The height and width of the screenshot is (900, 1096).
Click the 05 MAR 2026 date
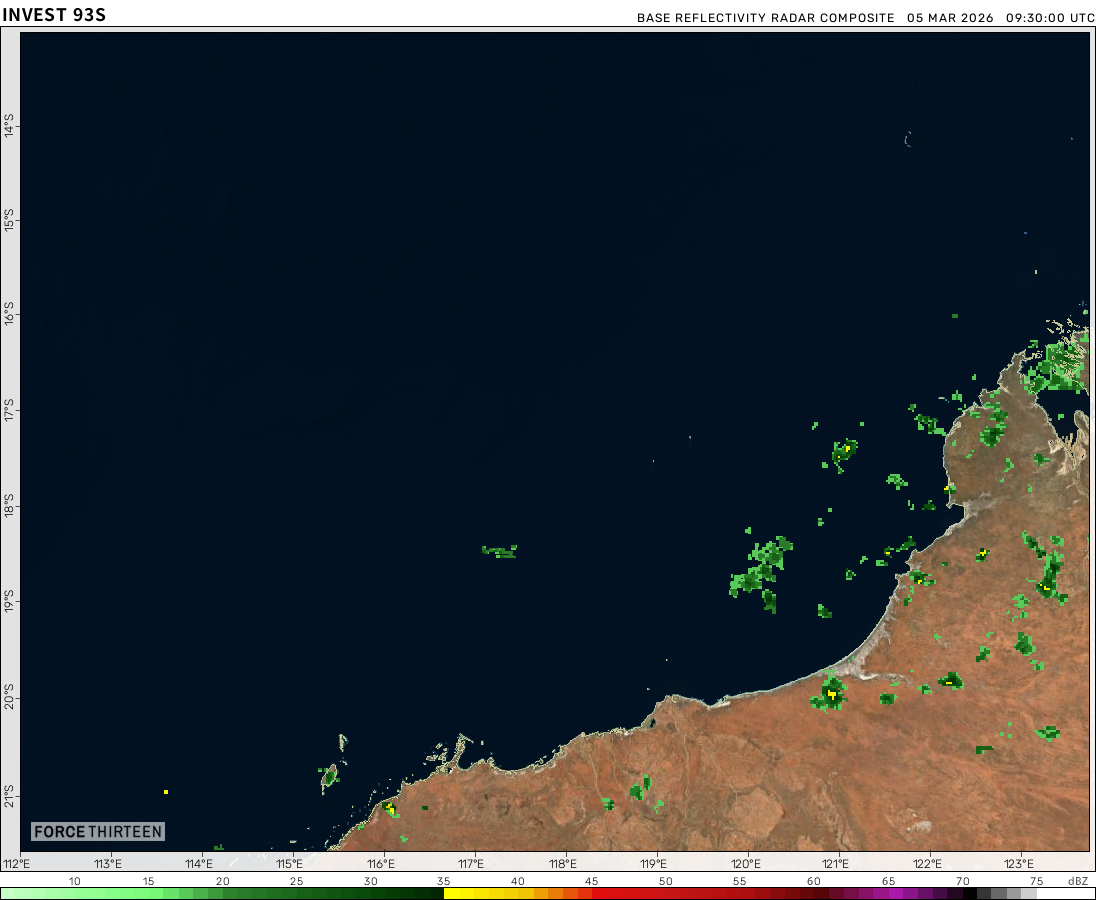click(x=950, y=18)
